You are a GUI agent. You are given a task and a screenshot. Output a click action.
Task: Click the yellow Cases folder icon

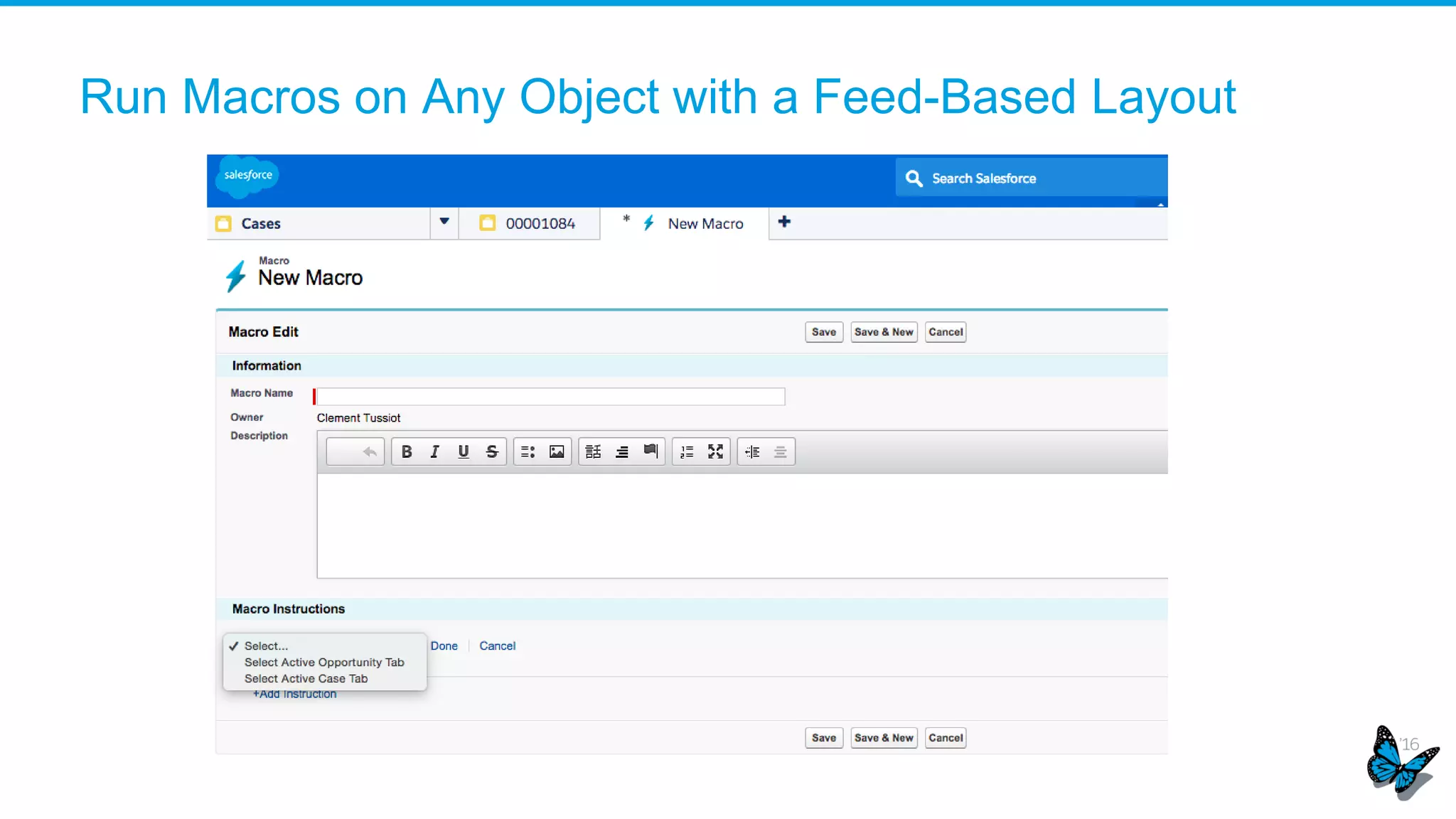click(223, 223)
